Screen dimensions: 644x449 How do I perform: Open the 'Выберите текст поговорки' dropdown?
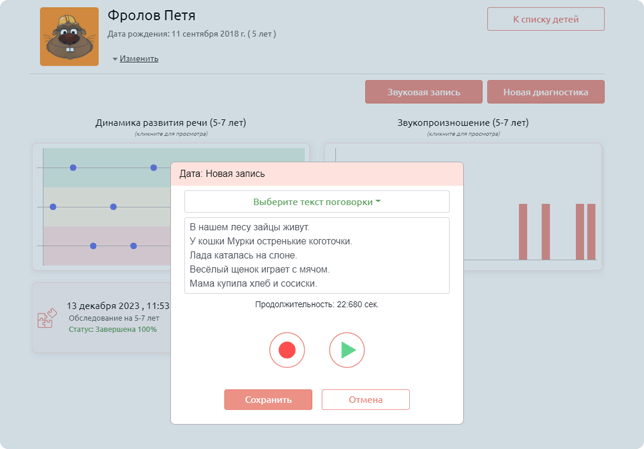click(316, 202)
